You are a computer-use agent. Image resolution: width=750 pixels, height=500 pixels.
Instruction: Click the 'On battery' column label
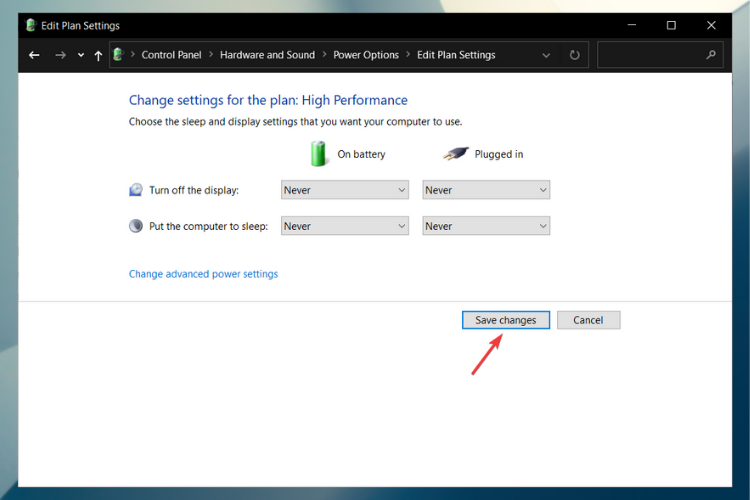tap(361, 154)
